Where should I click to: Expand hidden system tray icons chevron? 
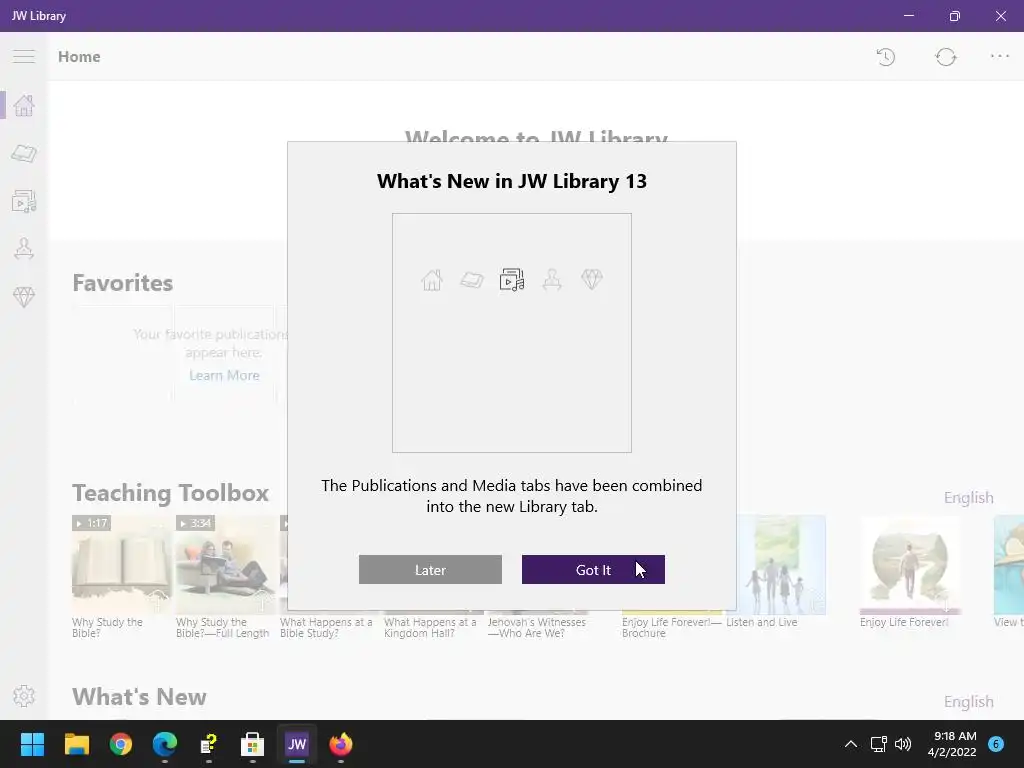(x=850, y=744)
